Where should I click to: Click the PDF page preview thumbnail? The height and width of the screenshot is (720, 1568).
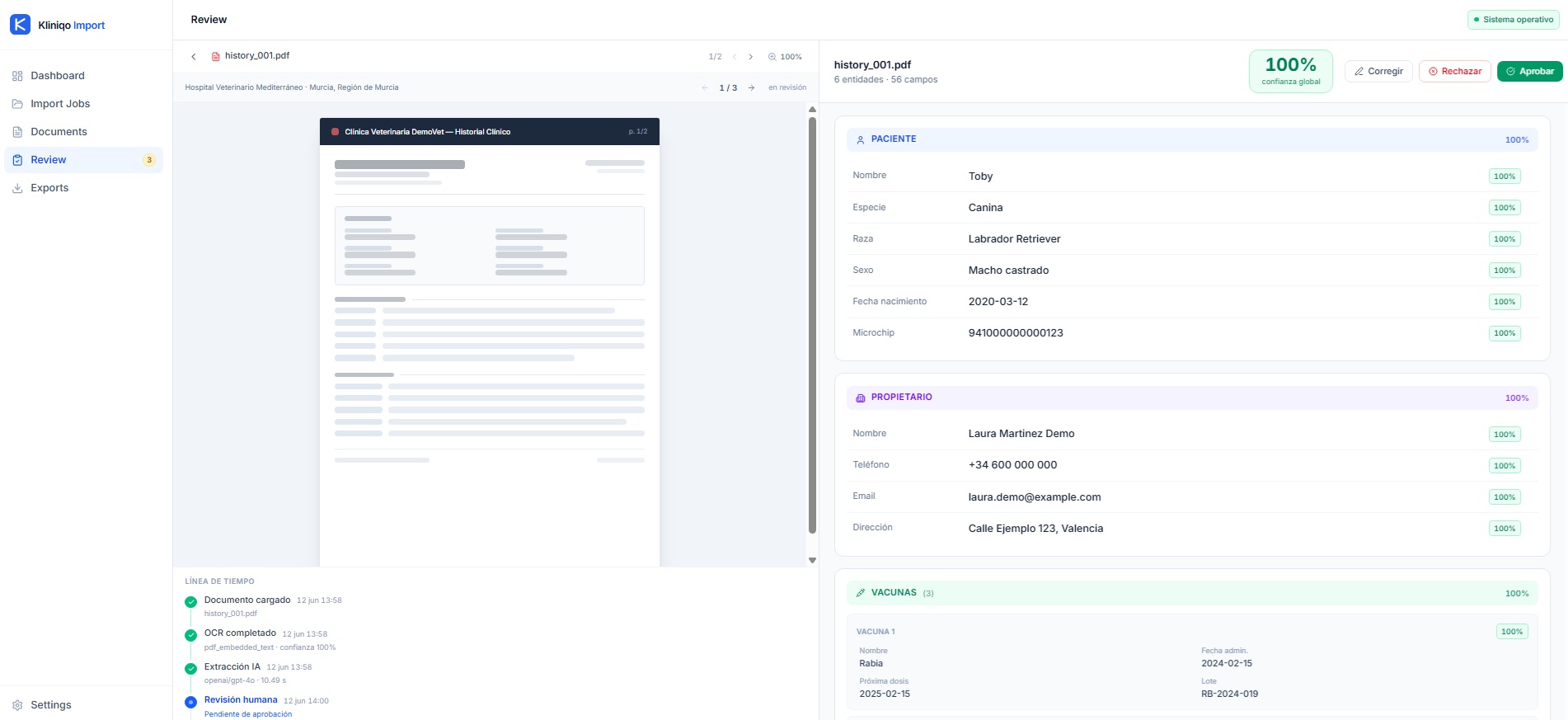tap(490, 341)
